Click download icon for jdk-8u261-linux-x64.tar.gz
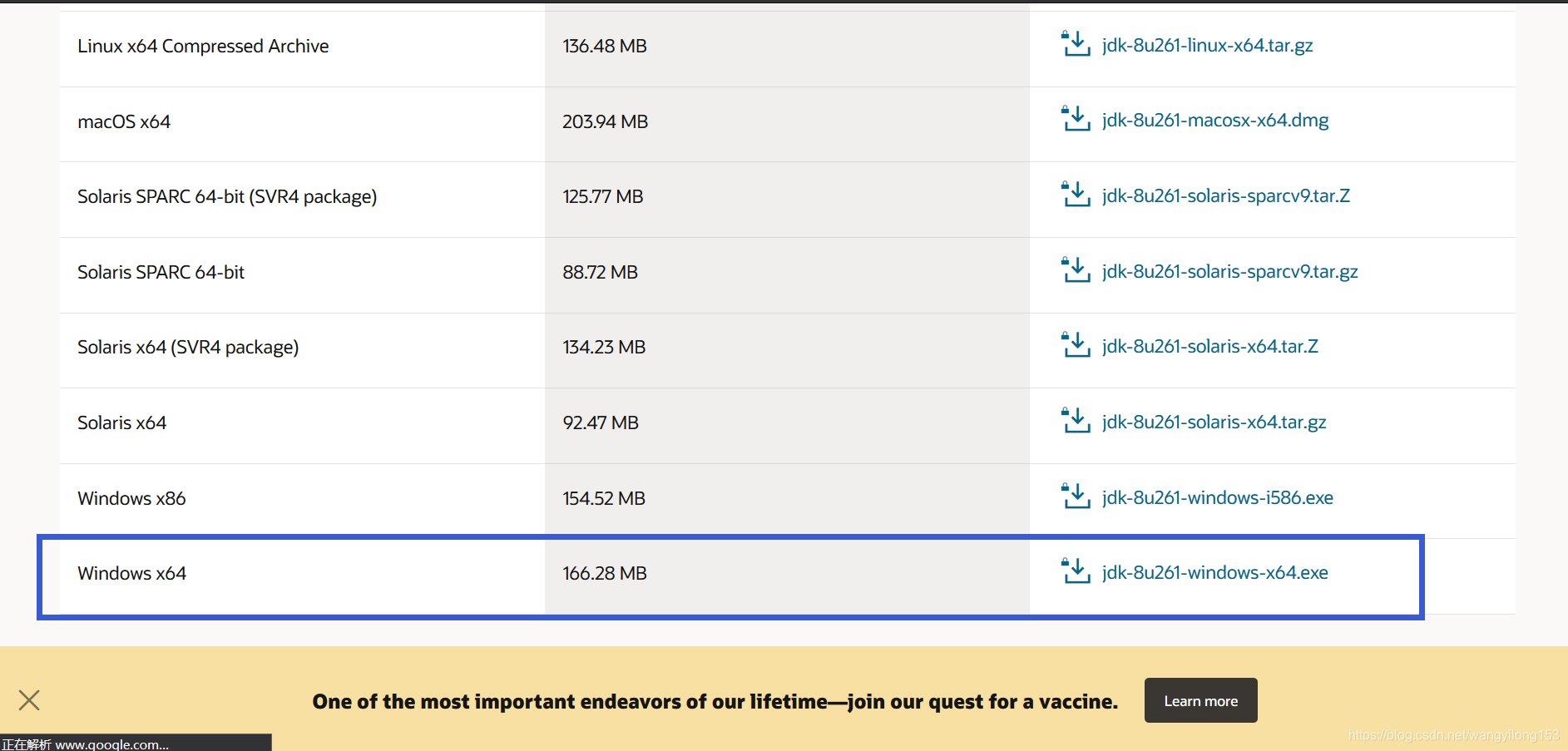Screen dimensions: 1568x751 pyautogui.click(x=1076, y=44)
